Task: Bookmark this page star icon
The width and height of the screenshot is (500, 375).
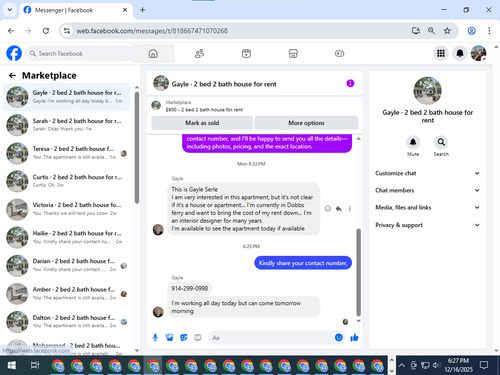Action: [x=447, y=31]
